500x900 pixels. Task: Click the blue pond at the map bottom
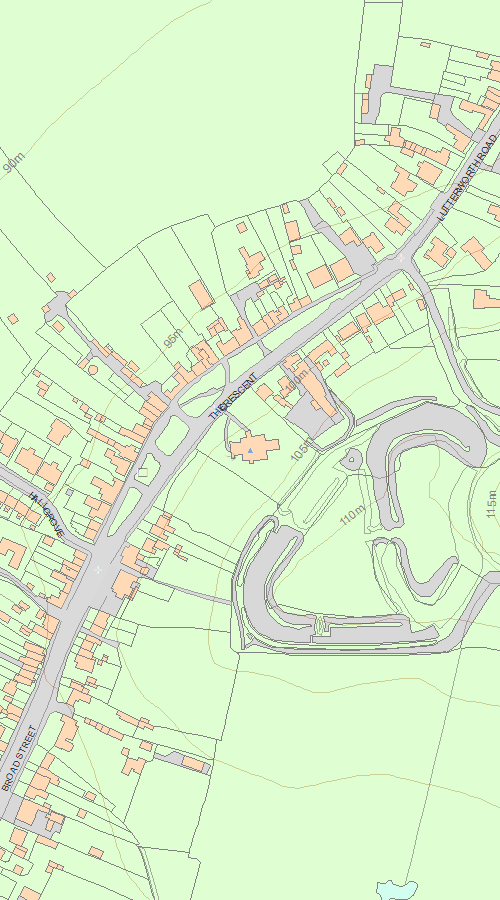[397, 890]
